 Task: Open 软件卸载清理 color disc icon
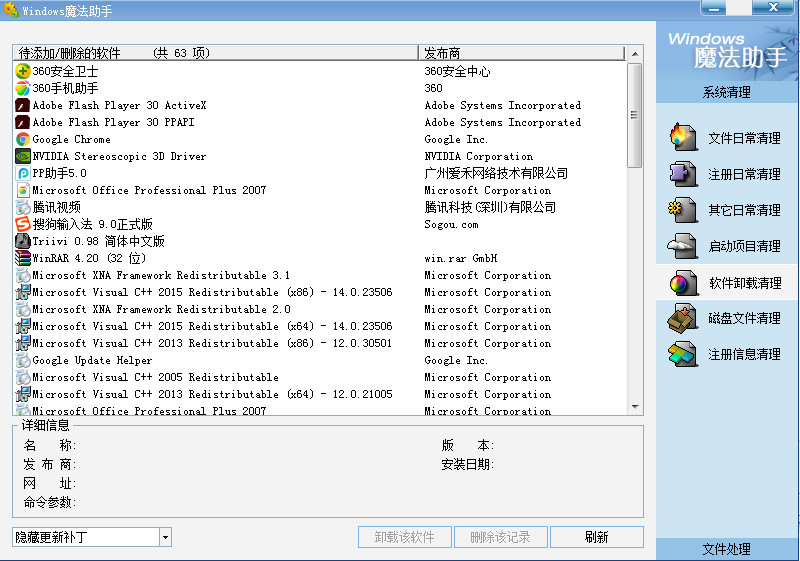point(684,283)
